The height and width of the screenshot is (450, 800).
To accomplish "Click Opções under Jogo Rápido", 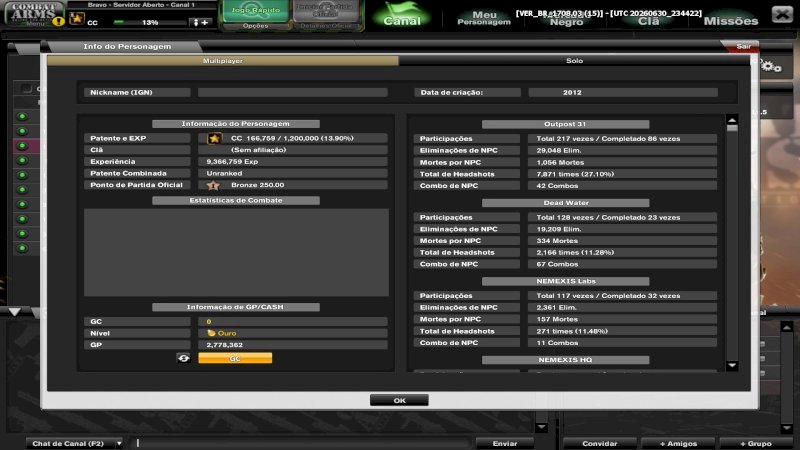I will click(256, 26).
